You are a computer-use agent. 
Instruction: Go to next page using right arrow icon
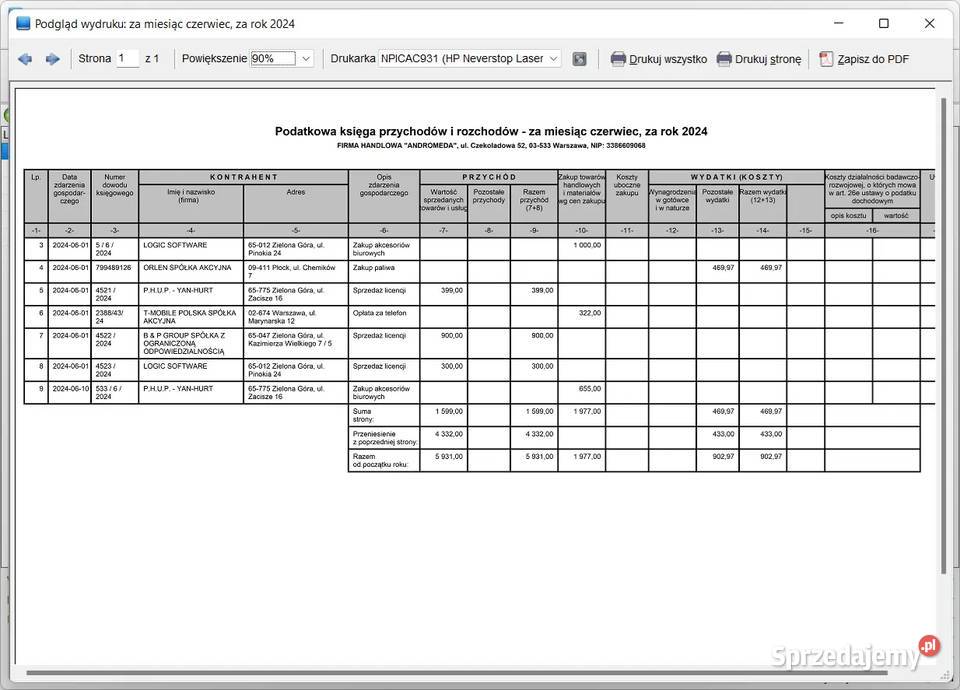[52, 58]
